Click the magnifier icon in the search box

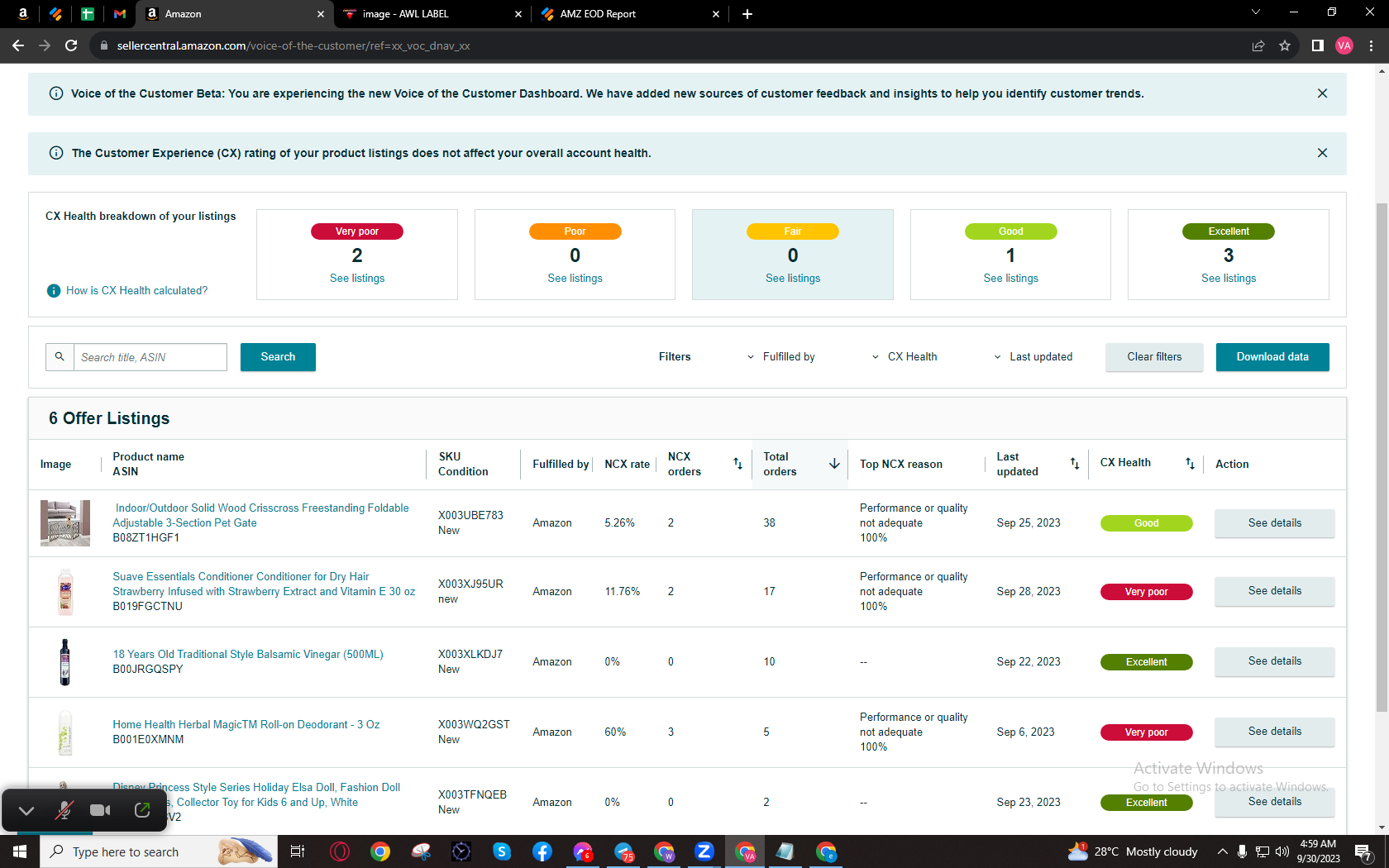[60, 357]
